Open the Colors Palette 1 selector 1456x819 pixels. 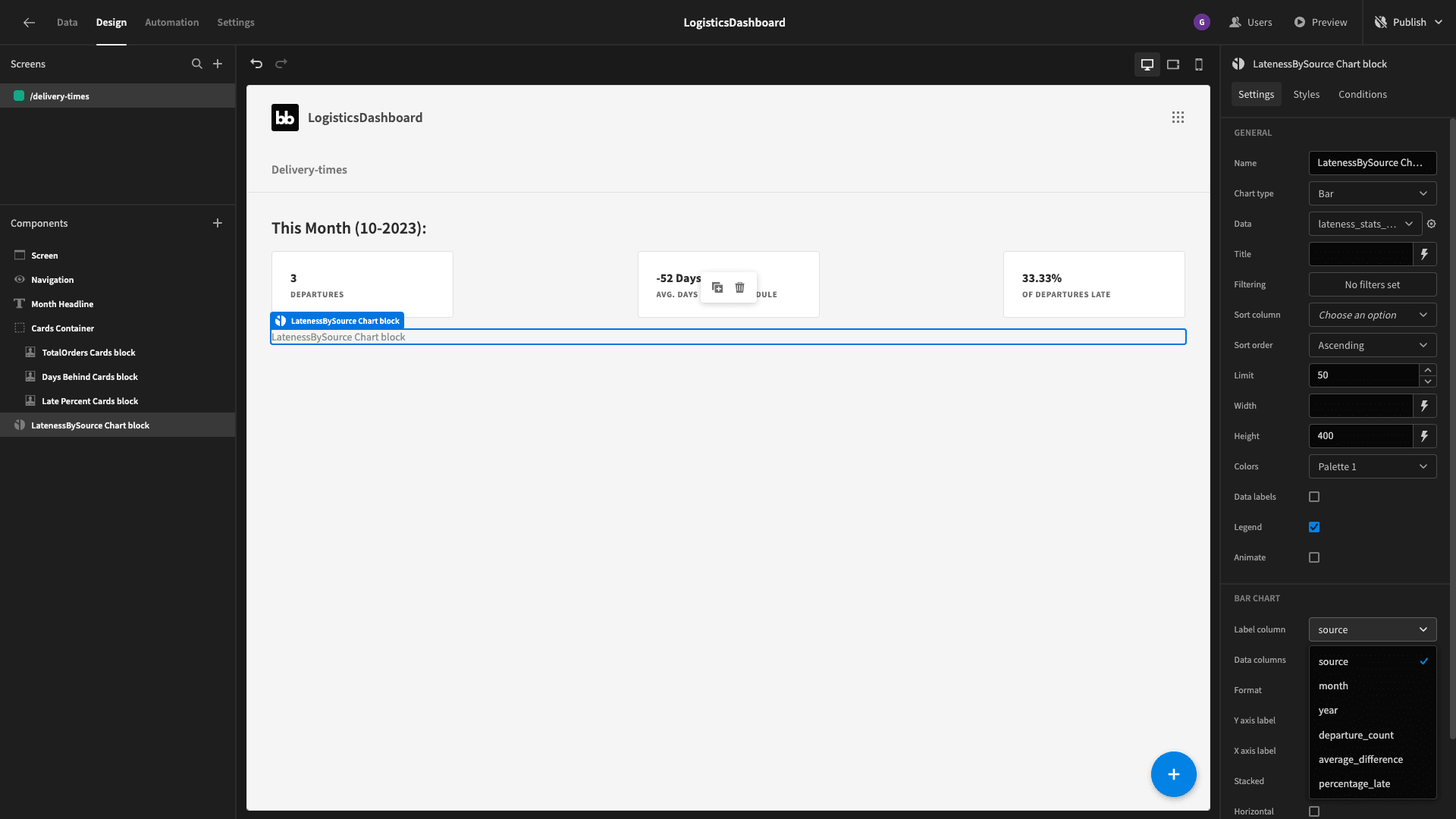pos(1373,466)
